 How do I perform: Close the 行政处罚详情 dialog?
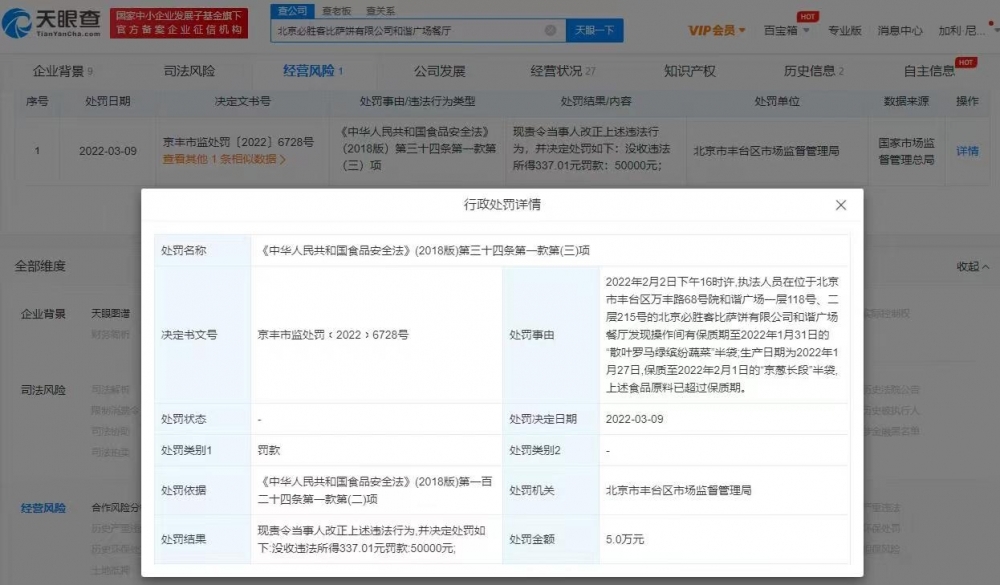(x=841, y=205)
